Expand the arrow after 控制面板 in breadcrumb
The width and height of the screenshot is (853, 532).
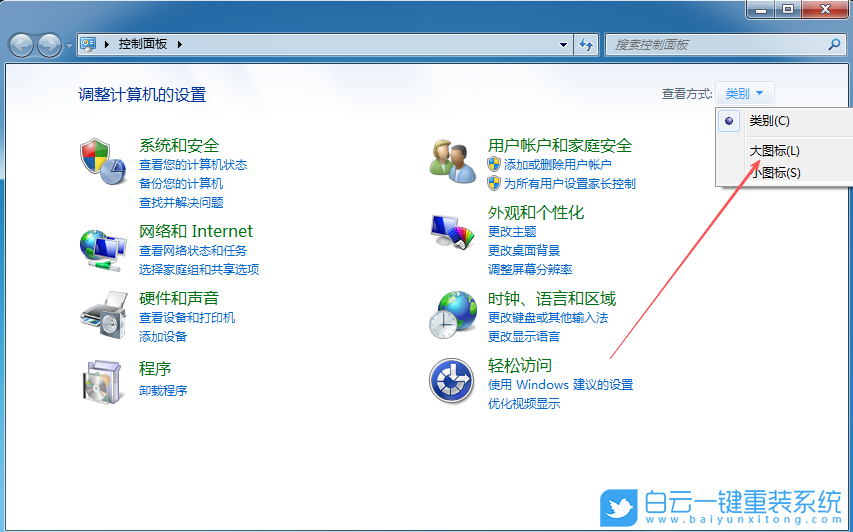click(180, 44)
